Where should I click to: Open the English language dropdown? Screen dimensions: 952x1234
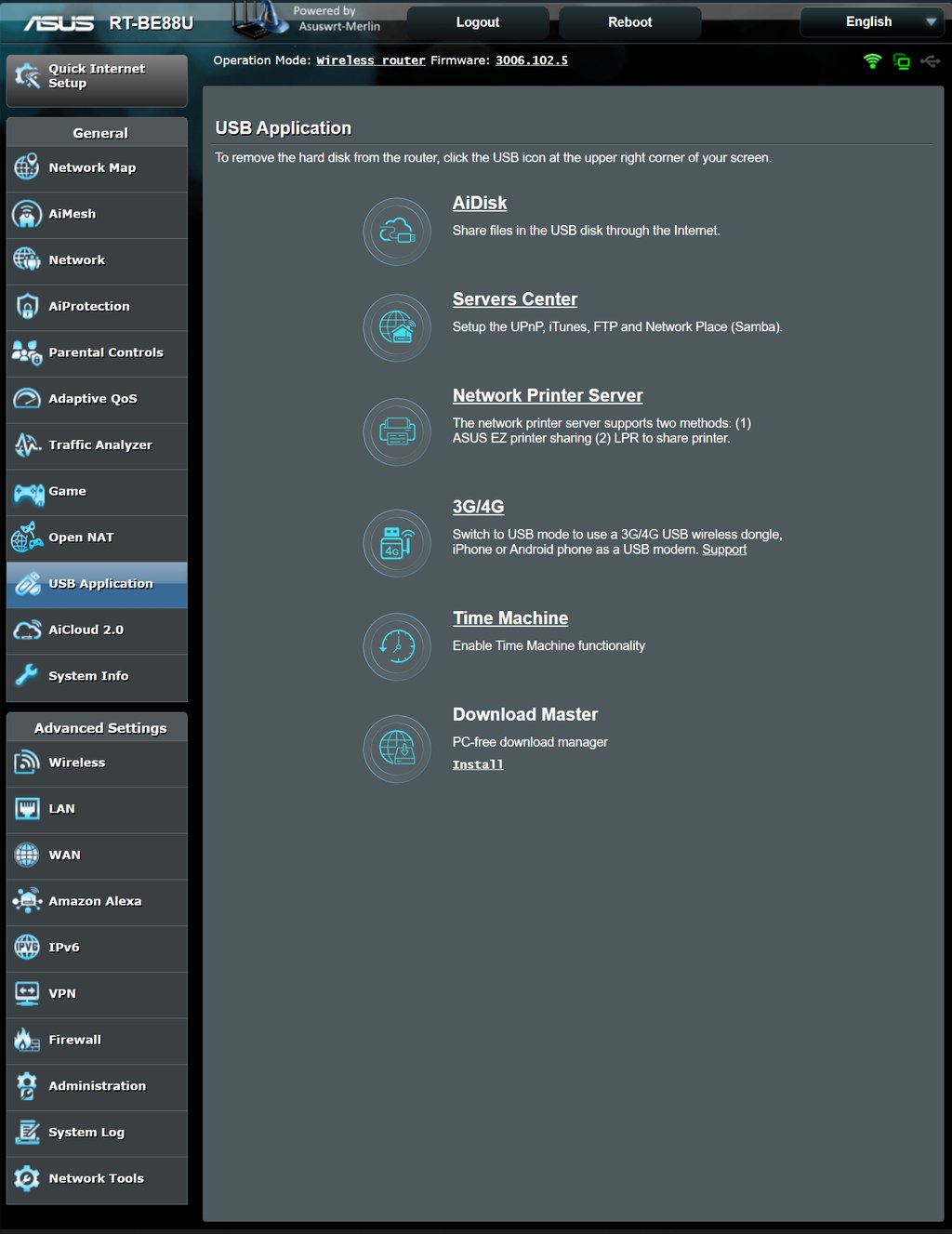tap(871, 21)
